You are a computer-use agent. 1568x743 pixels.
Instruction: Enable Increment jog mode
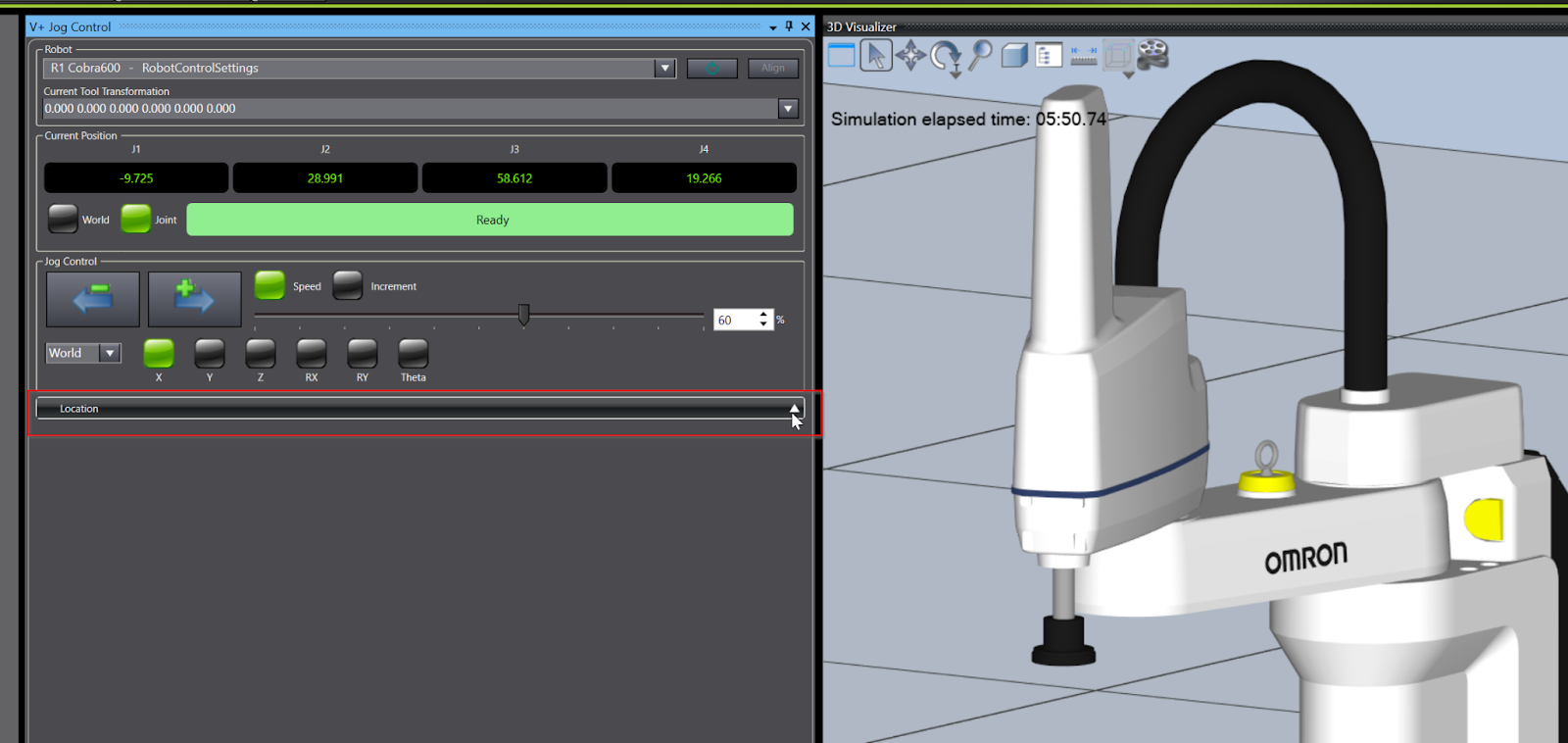(348, 285)
